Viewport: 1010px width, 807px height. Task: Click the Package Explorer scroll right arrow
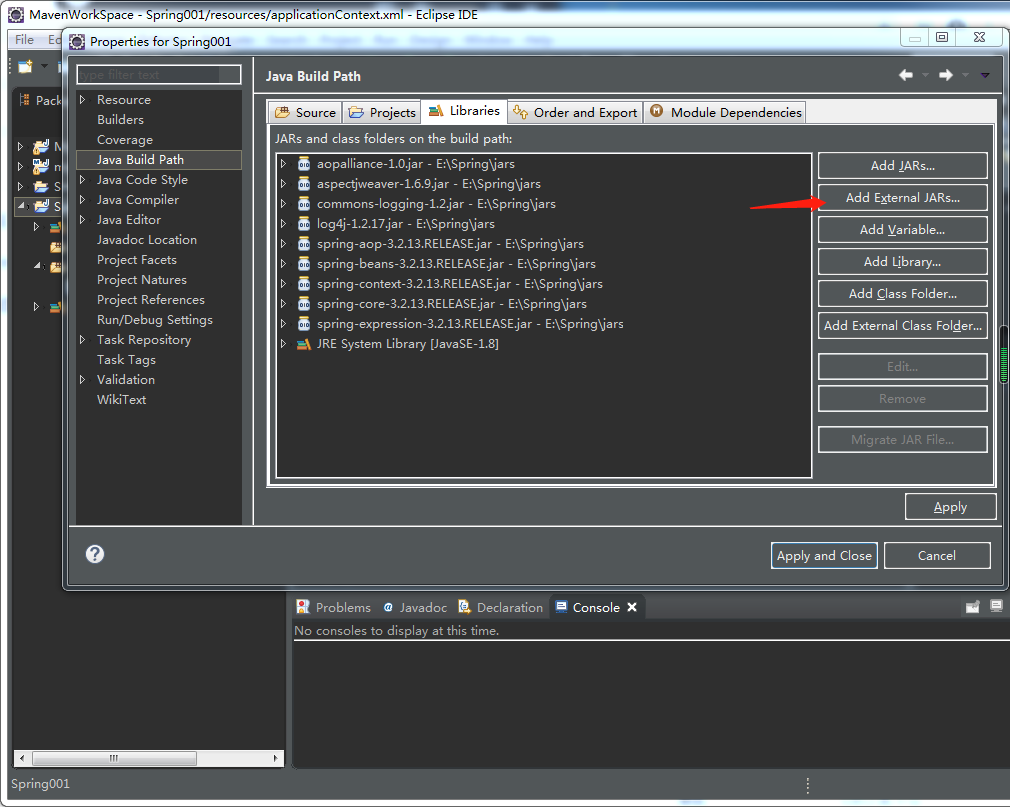click(x=275, y=758)
